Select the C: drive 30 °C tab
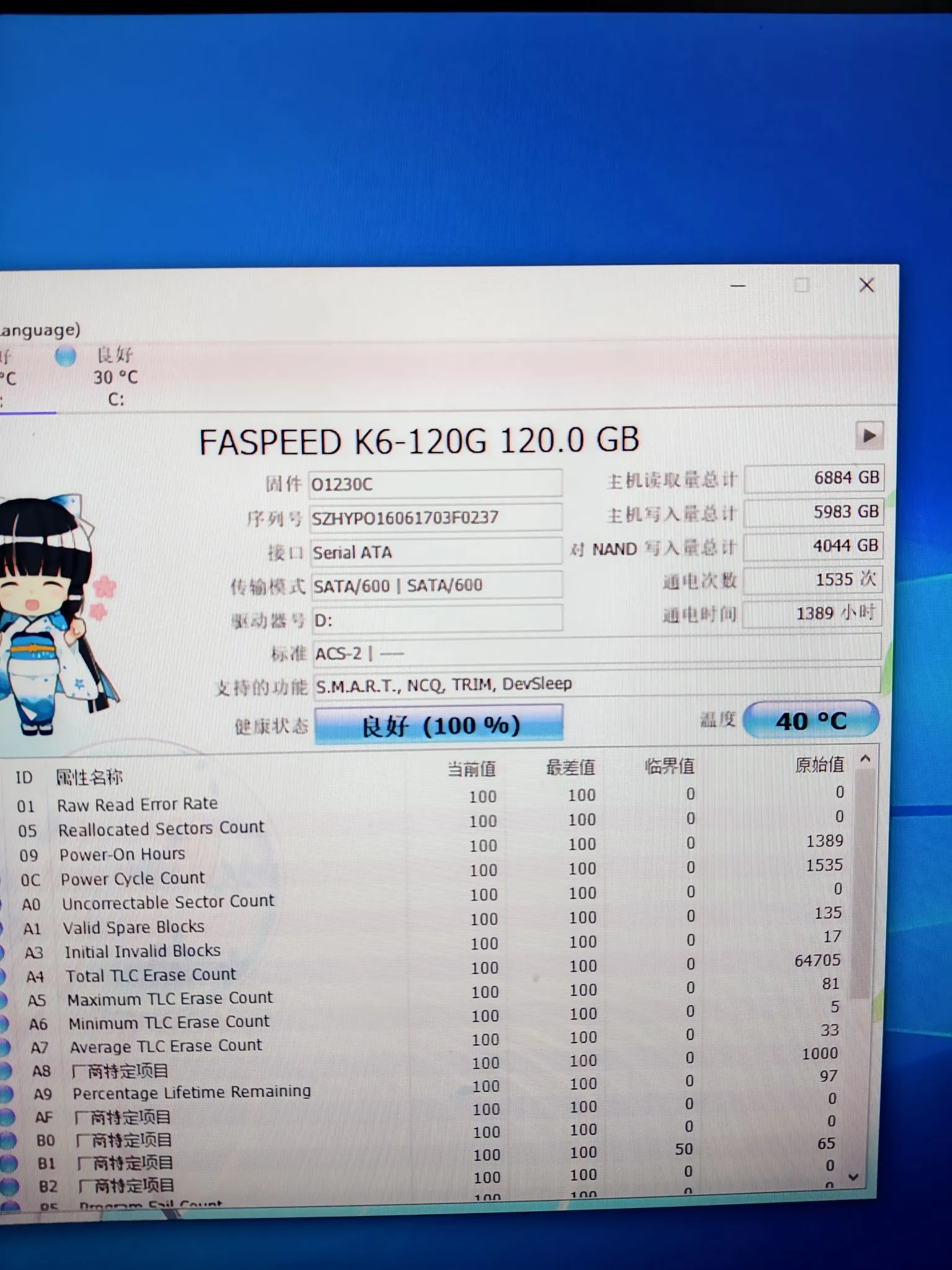 tap(115, 377)
